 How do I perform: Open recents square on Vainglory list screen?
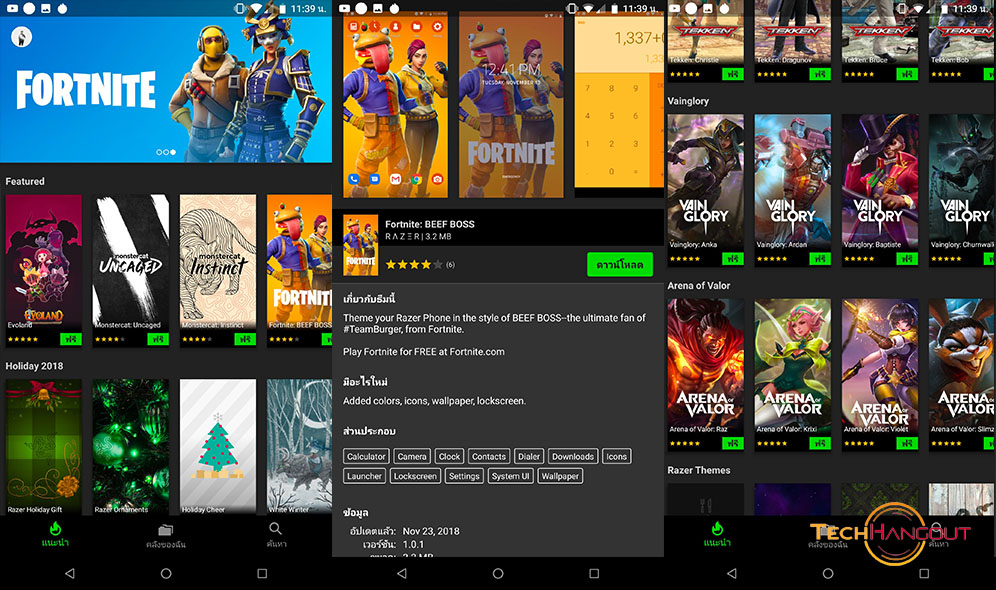pyautogui.click(x=924, y=573)
